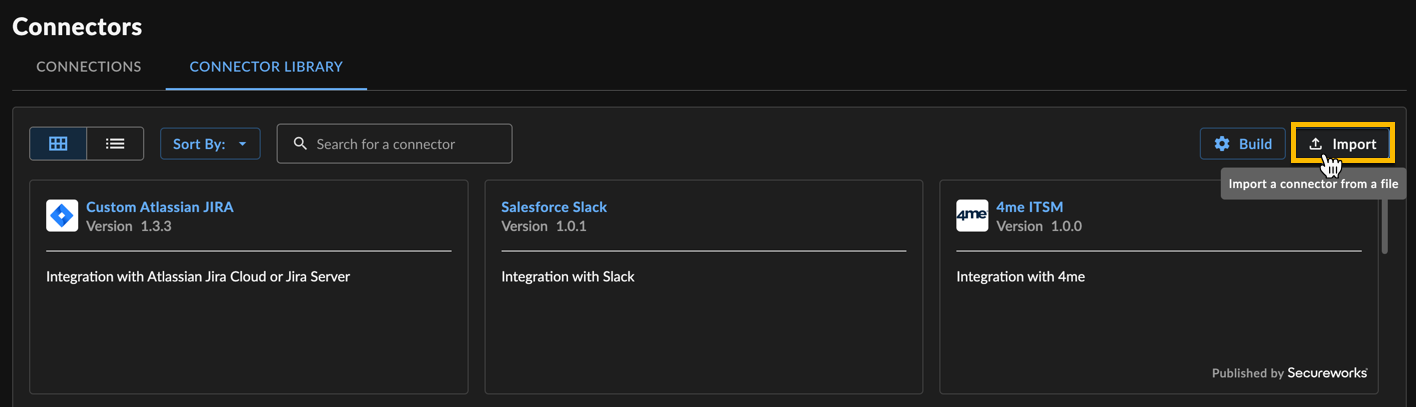Switch to grid view layout
The image size is (1416, 407).
click(58, 144)
